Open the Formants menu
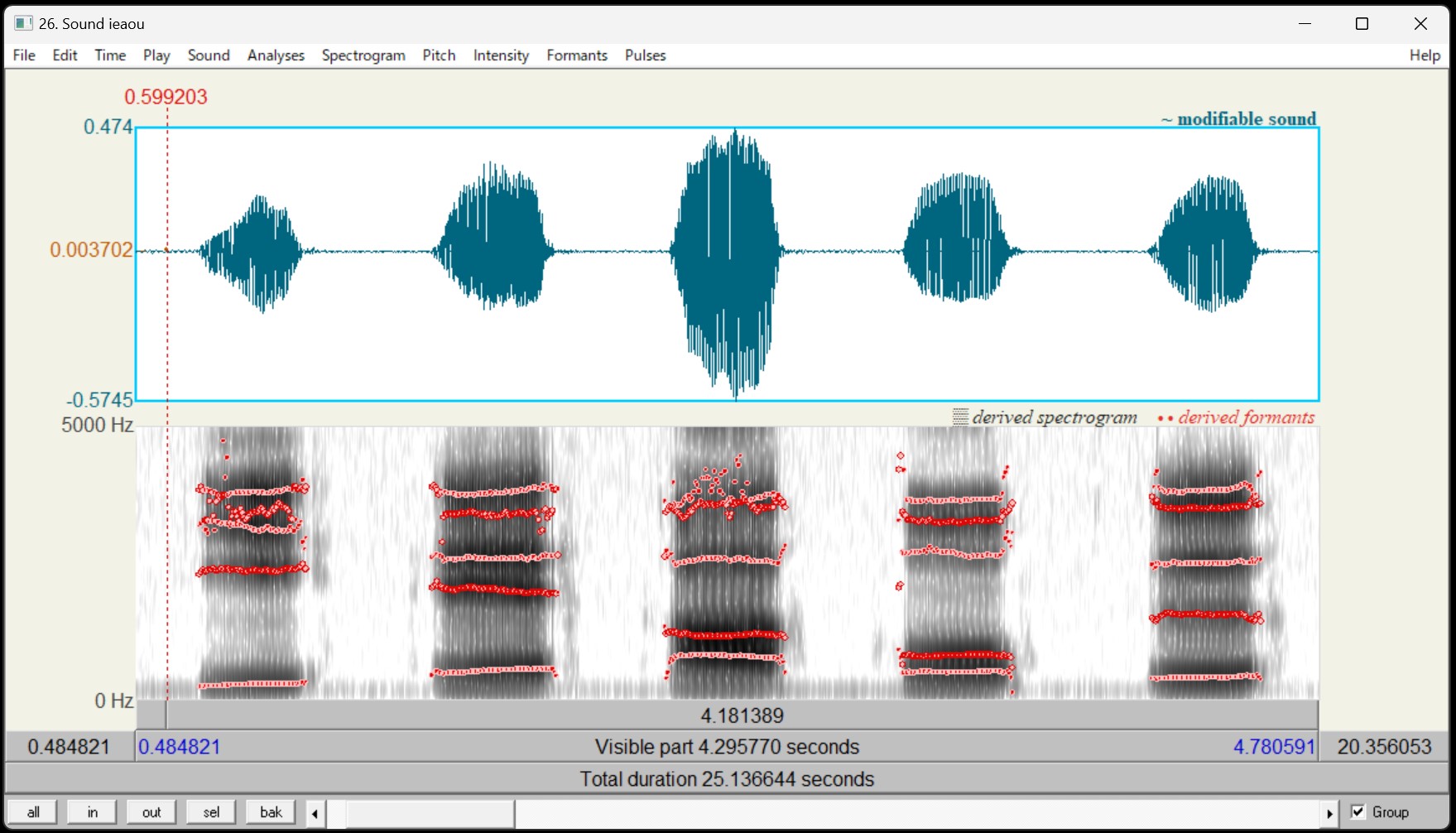 [576, 55]
